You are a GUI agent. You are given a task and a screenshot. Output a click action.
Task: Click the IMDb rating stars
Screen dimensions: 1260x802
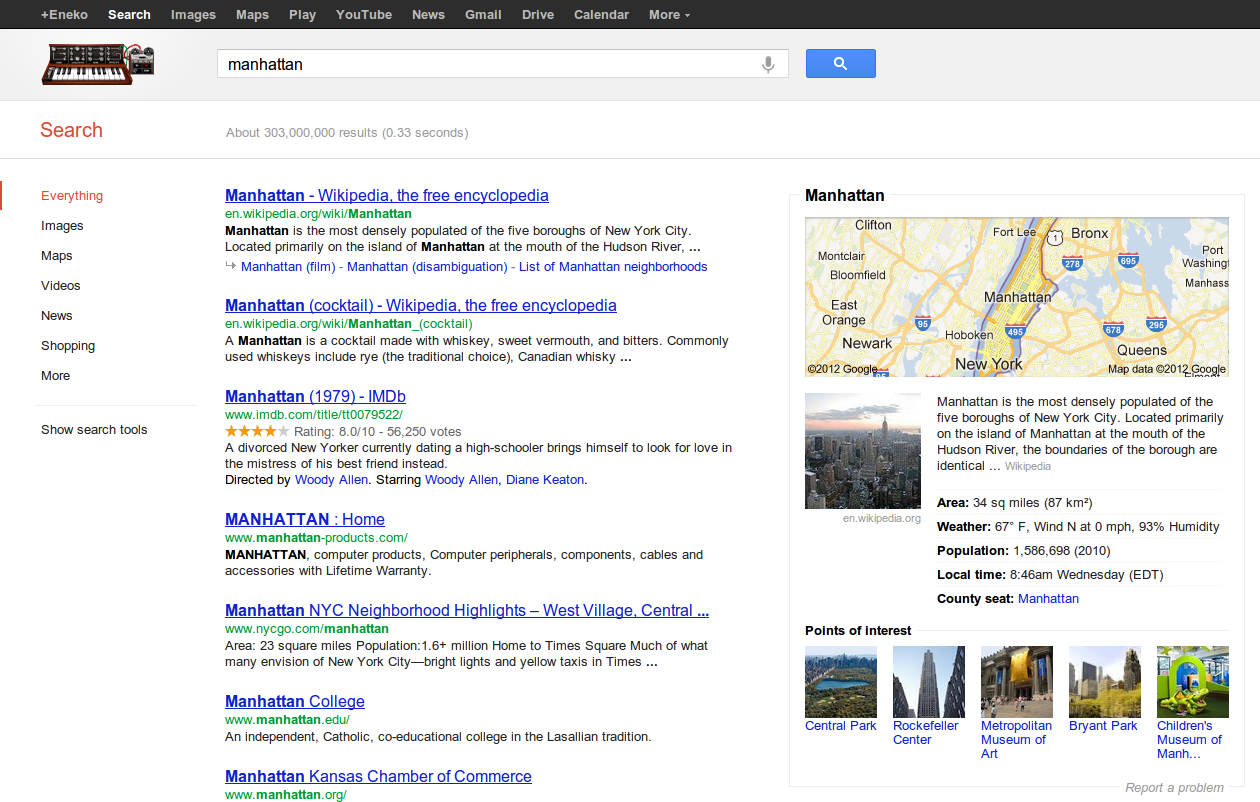pos(257,432)
